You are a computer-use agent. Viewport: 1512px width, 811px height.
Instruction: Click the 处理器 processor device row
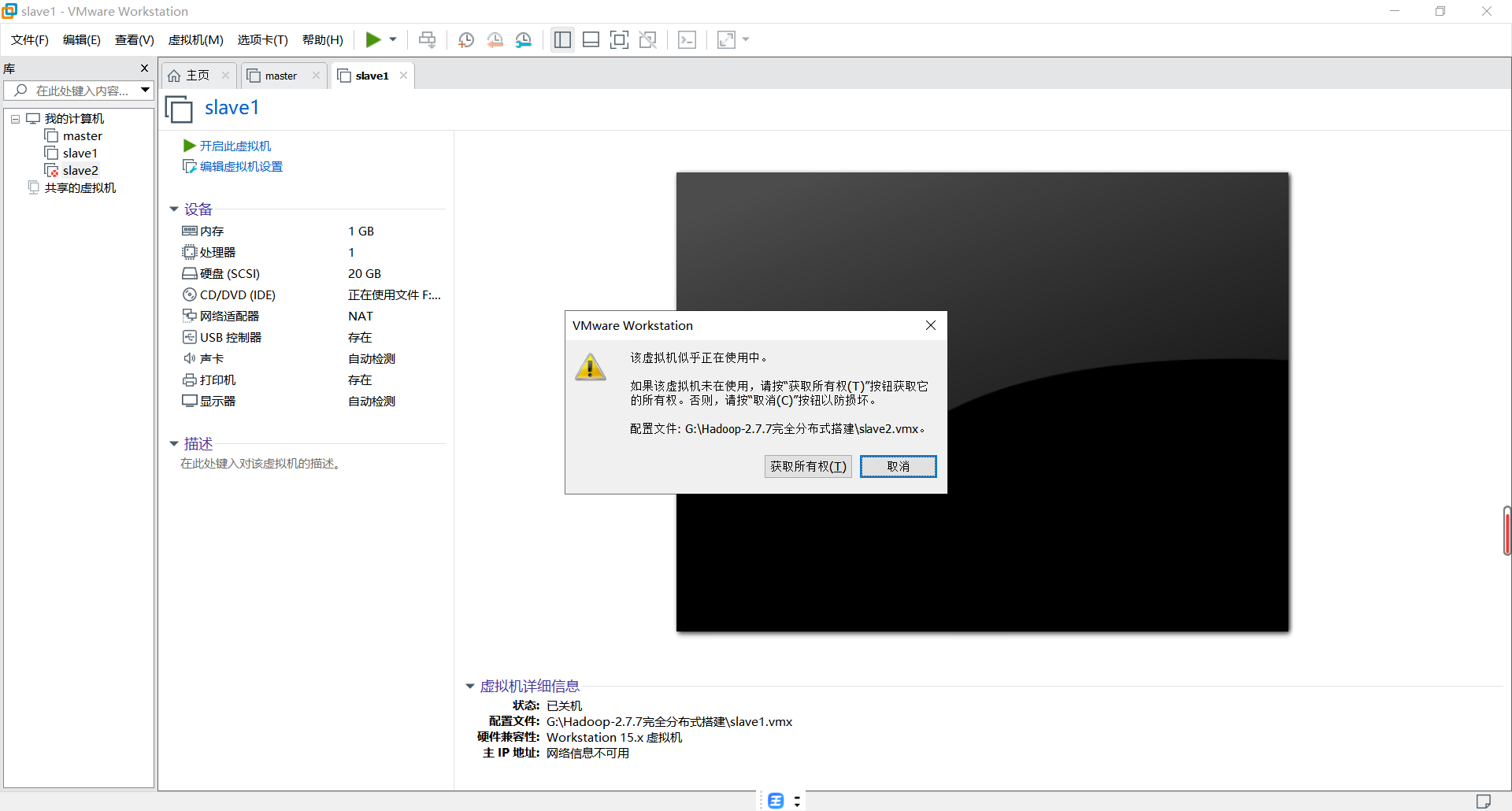tap(313, 252)
